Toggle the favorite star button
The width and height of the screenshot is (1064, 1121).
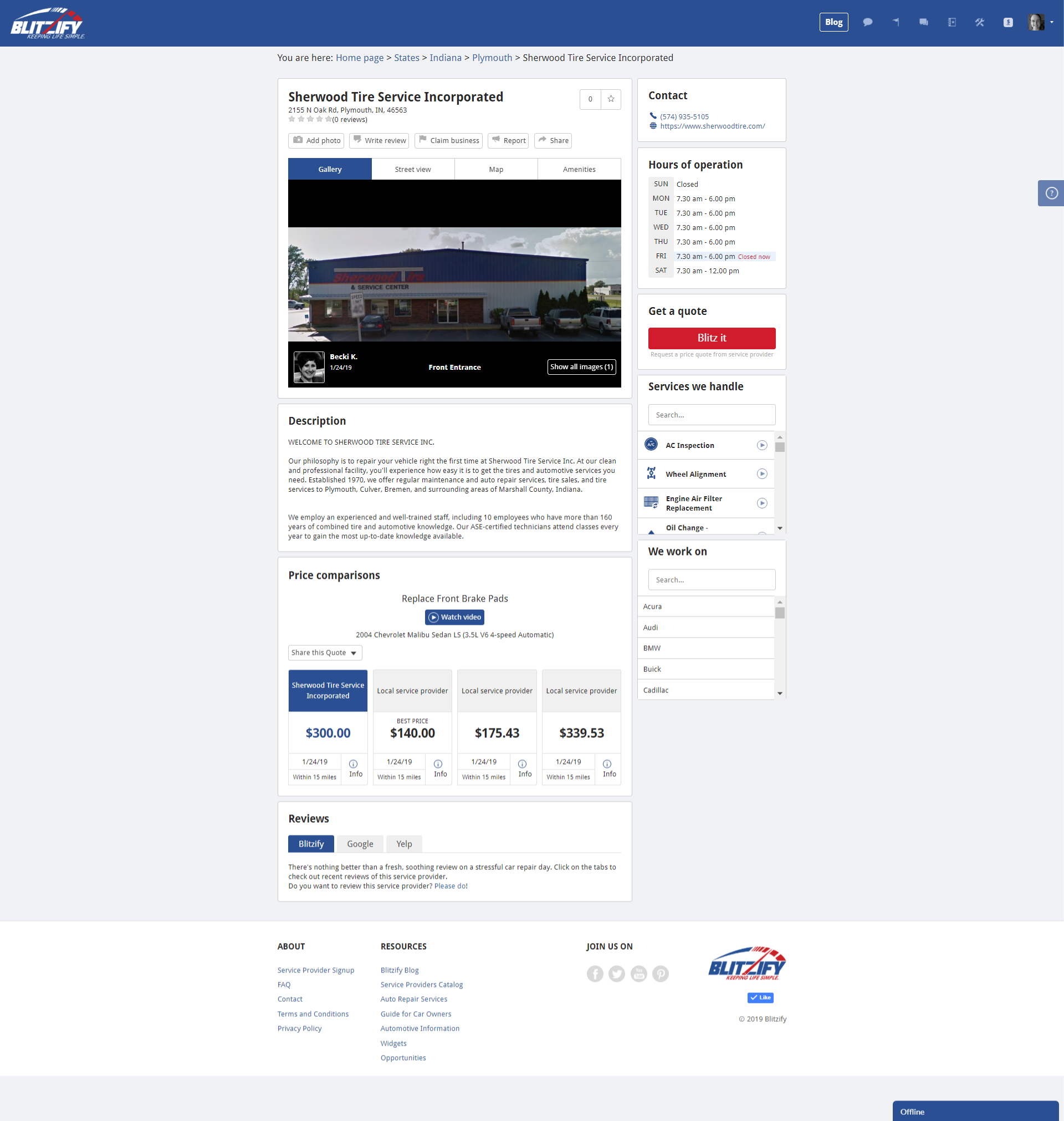pyautogui.click(x=611, y=99)
